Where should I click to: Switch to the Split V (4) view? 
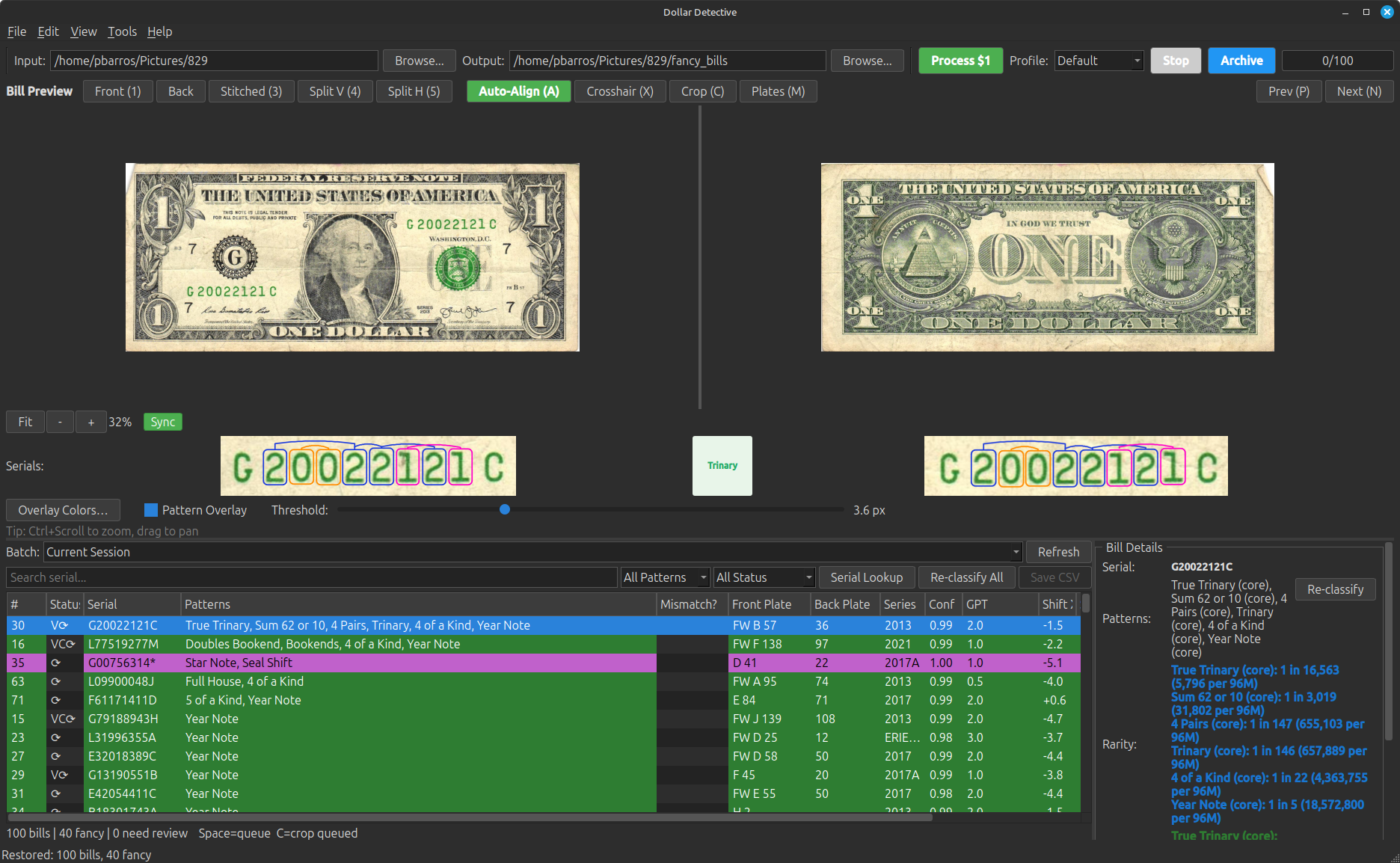[x=335, y=91]
